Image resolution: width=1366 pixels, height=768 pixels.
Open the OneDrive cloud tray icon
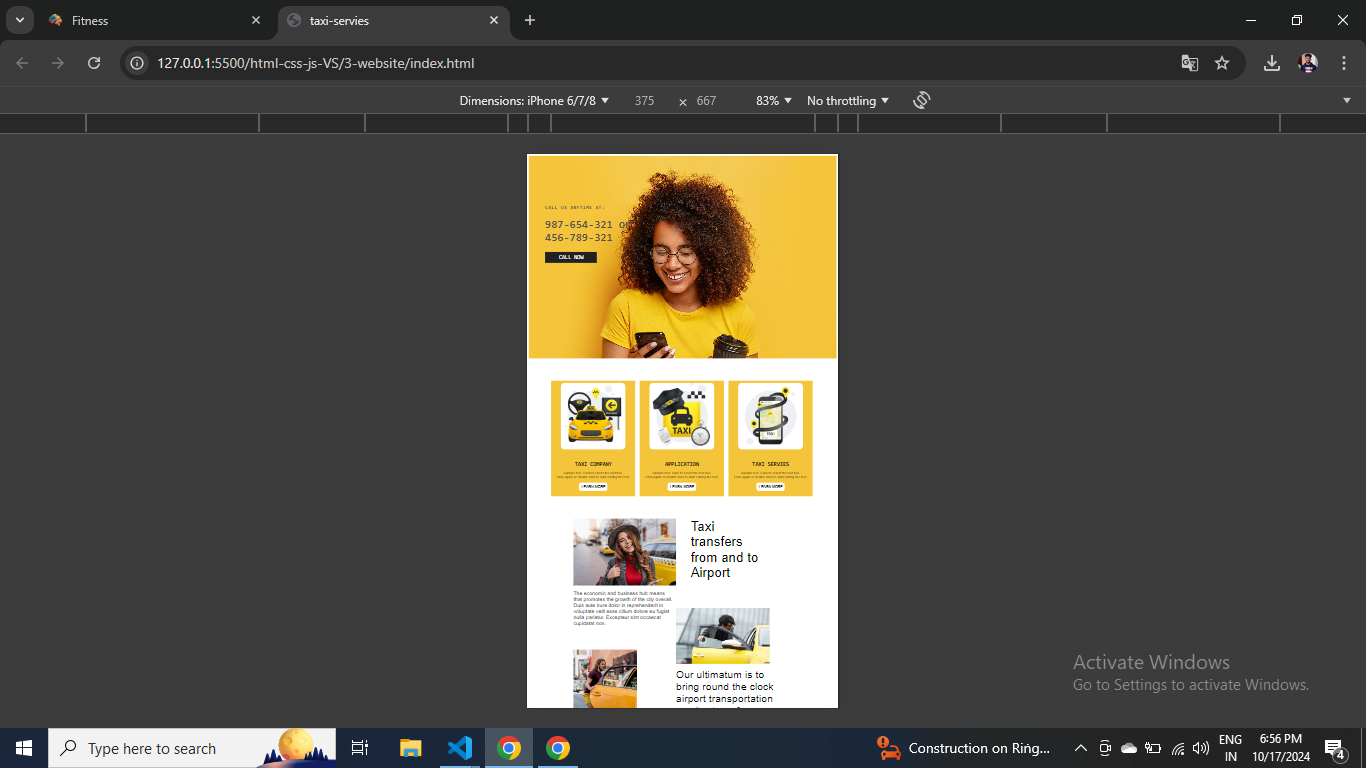point(1129,748)
